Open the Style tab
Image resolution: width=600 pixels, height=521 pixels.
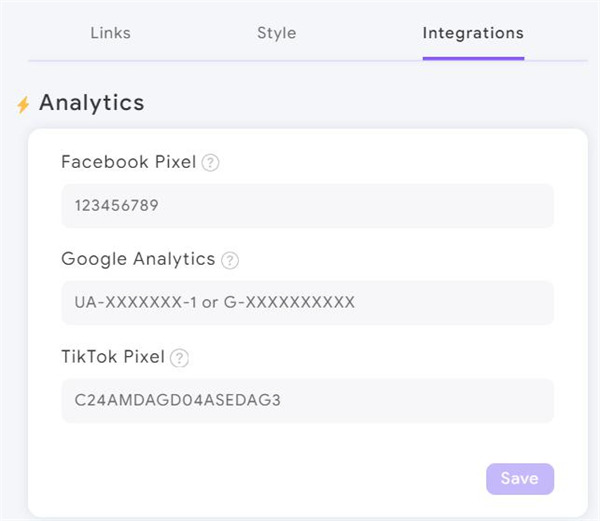(277, 33)
